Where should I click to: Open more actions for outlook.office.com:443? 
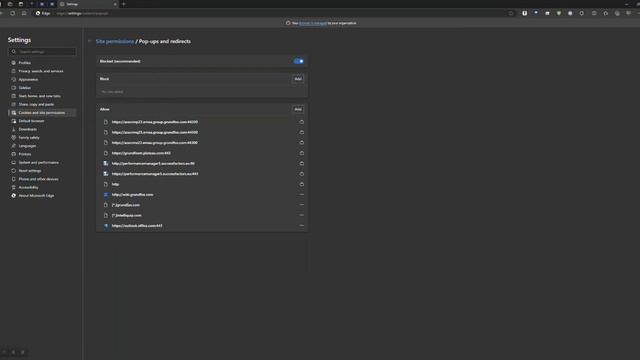pyautogui.click(x=302, y=226)
